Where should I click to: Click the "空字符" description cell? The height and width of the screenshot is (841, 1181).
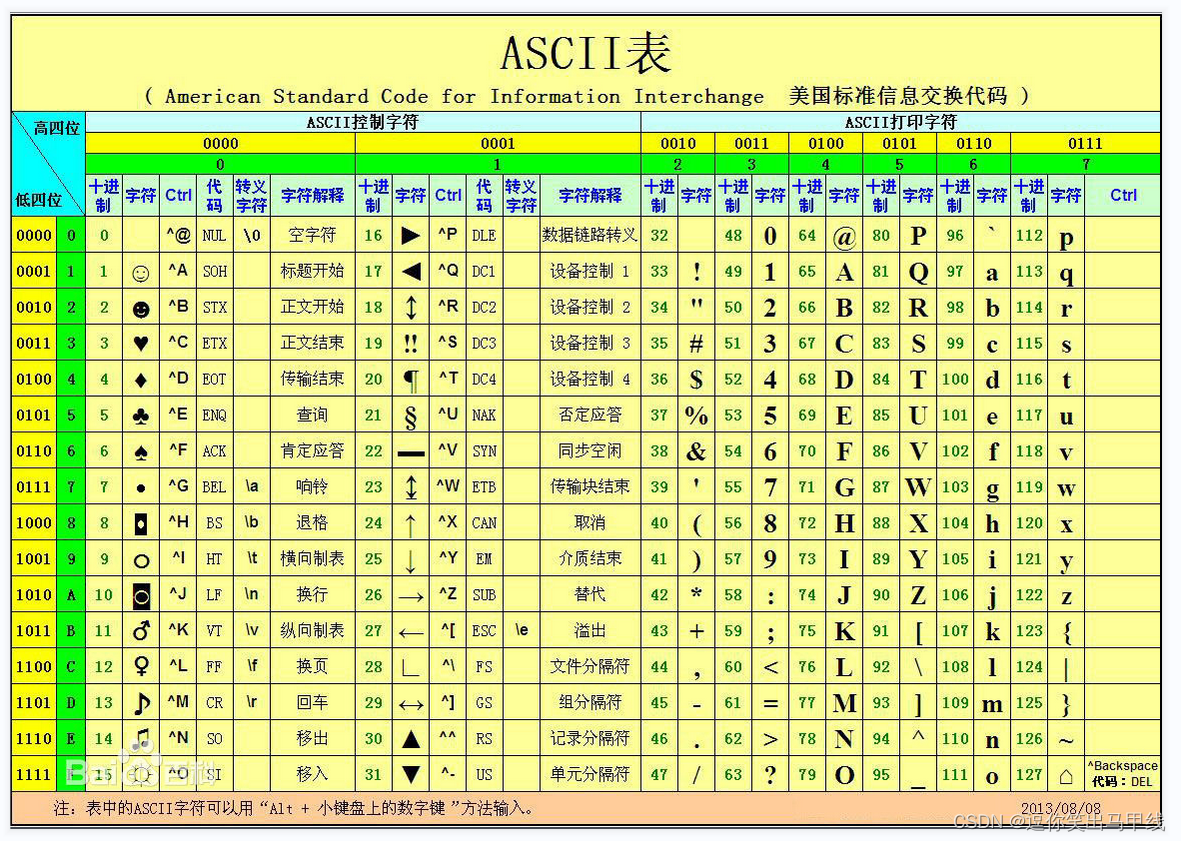coord(312,236)
